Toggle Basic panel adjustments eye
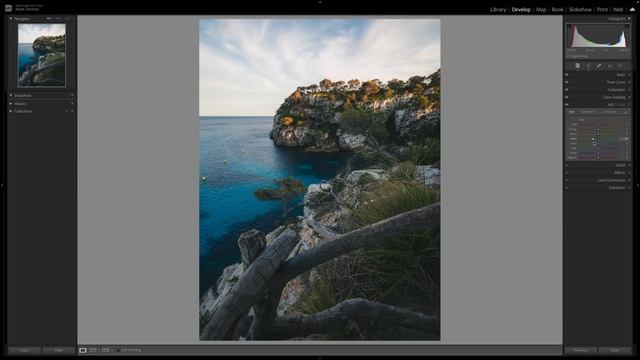The width and height of the screenshot is (640, 360). coord(567,75)
